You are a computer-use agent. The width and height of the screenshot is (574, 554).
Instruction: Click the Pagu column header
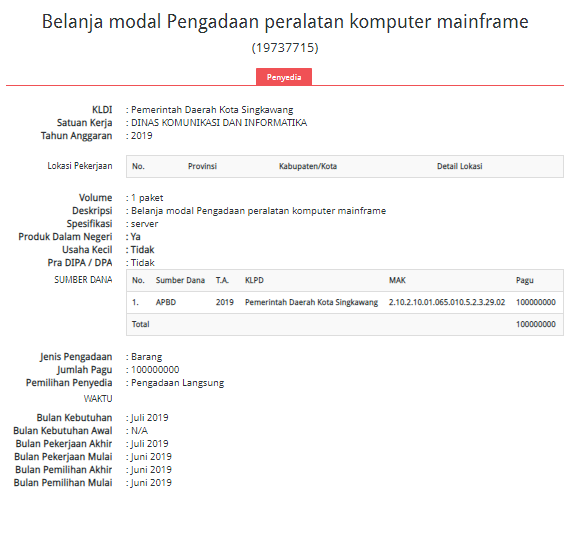click(x=525, y=280)
